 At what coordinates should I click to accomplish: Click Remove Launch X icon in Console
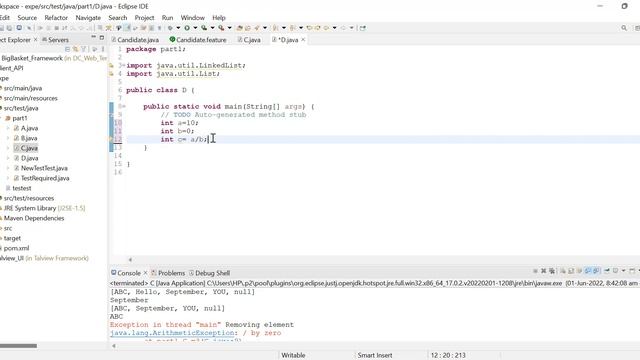pyautogui.click(x=543, y=271)
